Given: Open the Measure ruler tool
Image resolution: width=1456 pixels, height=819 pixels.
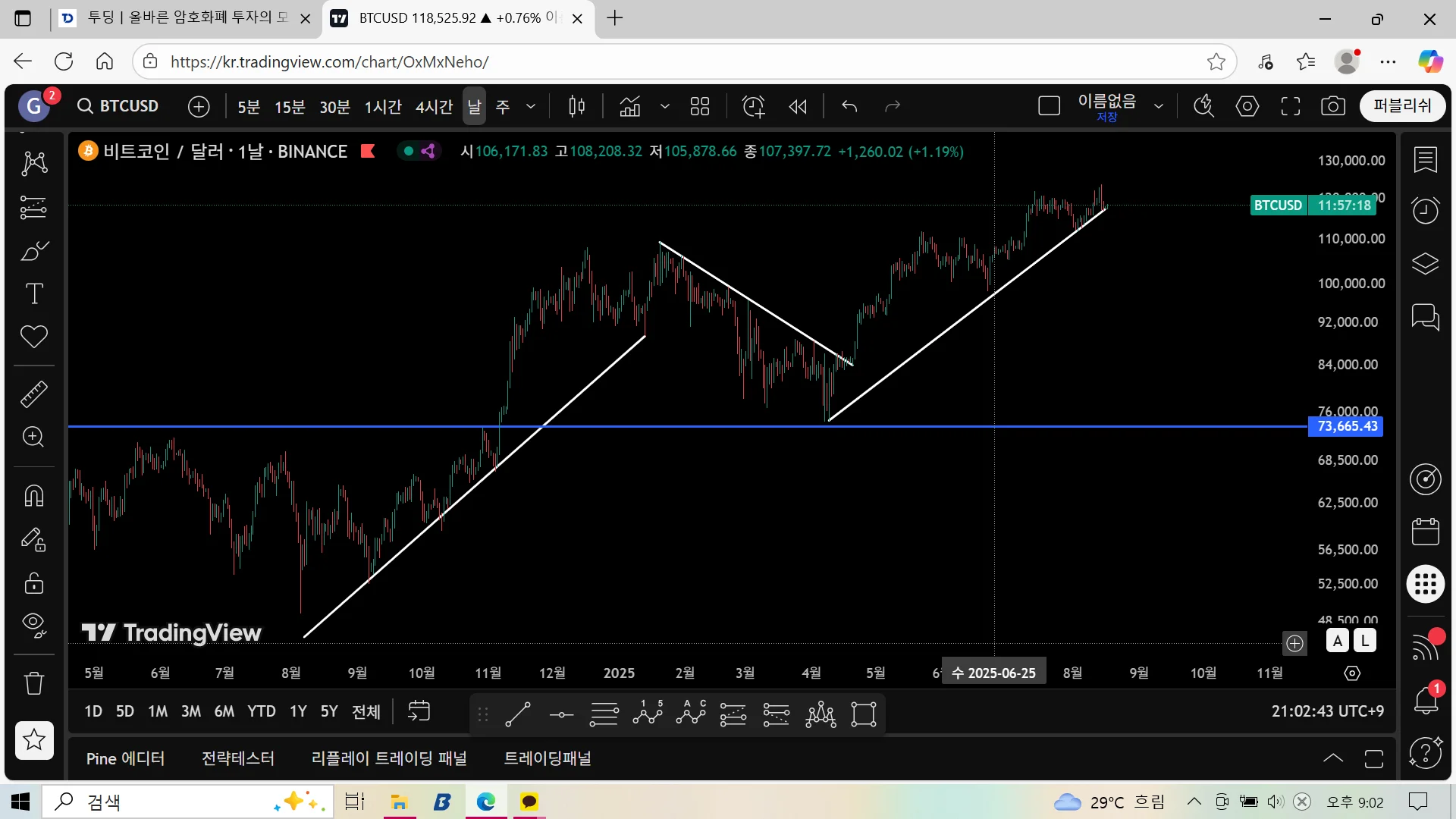Looking at the screenshot, I should coord(34,394).
